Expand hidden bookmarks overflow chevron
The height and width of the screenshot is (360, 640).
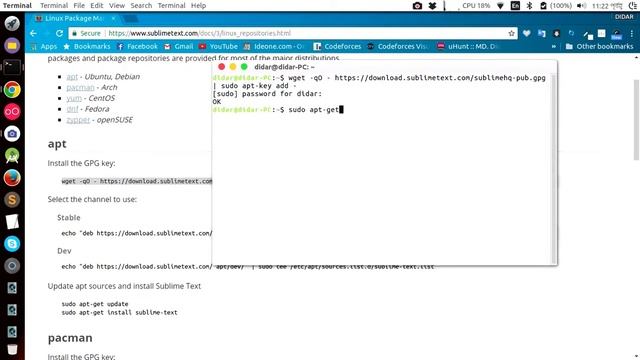553,47
